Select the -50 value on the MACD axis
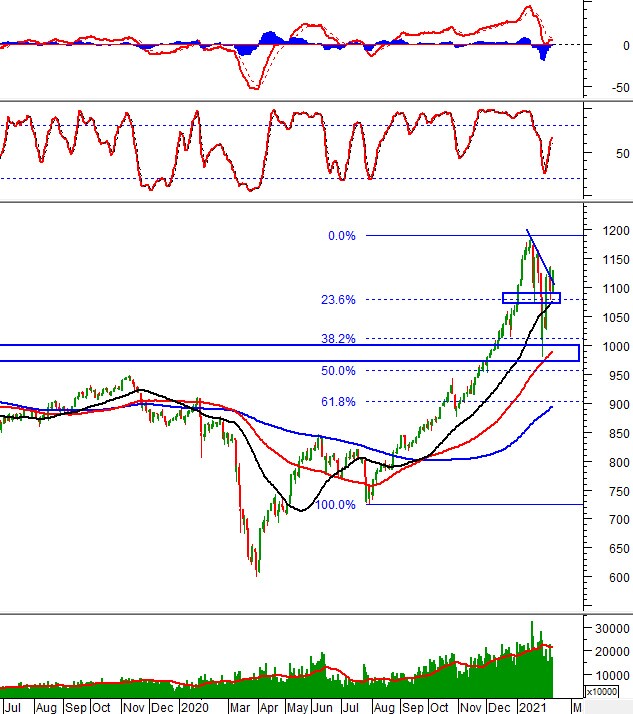The image size is (633, 714). point(621,87)
